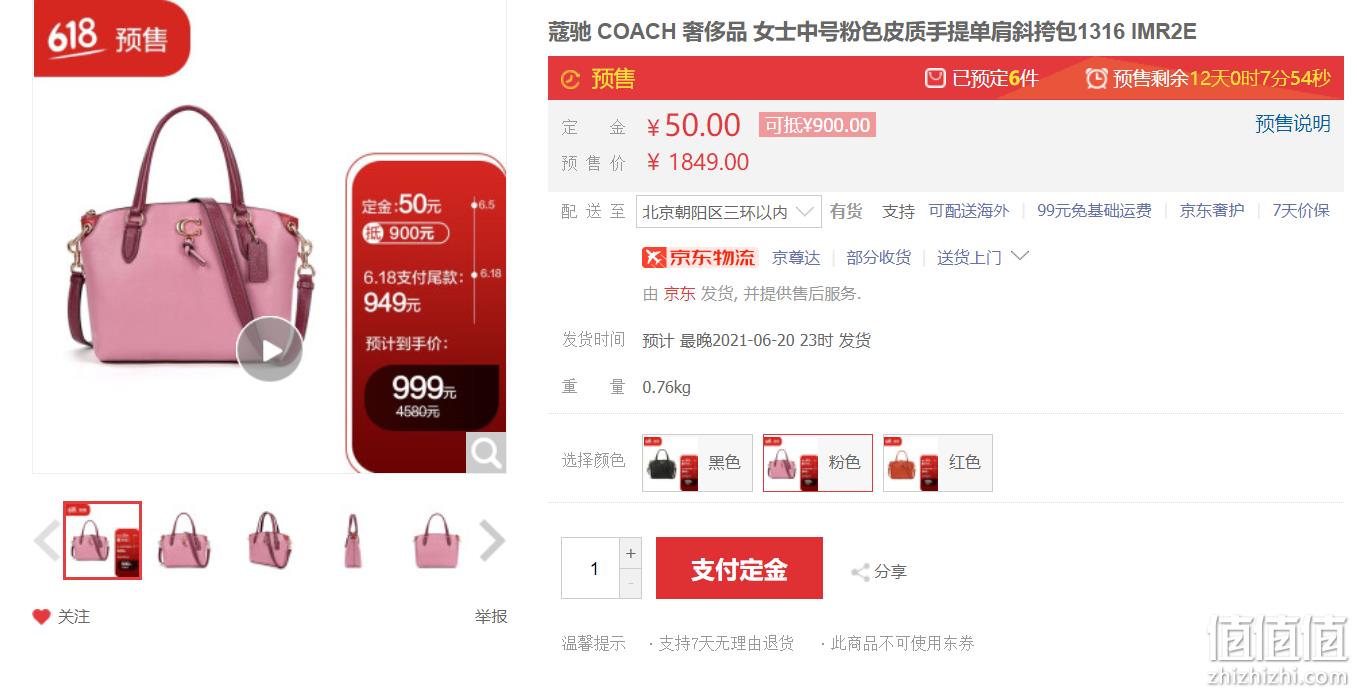This screenshot has width=1357, height=694.
Task: Open the 可配送海外 overseas delivery link
Action: [969, 211]
